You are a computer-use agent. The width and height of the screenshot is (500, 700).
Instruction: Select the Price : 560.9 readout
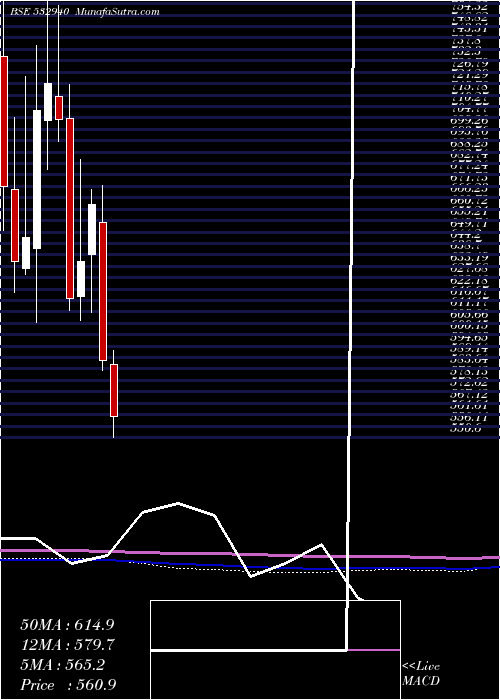(68, 685)
